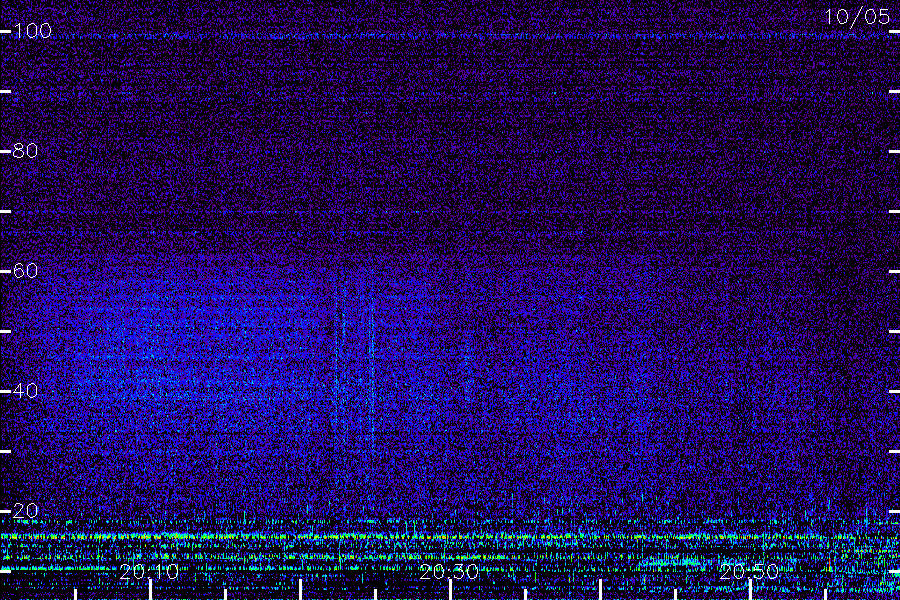Image resolution: width=900 pixels, height=600 pixels.
Task: Click the 60 frequency axis label
Action: point(25,270)
